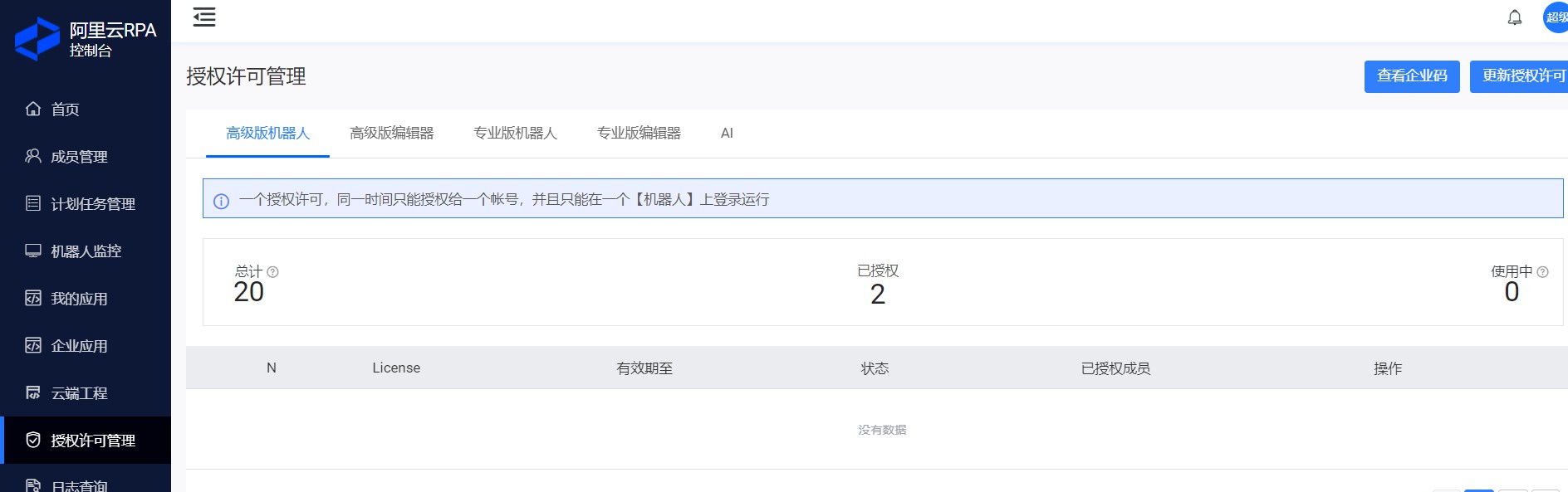This screenshot has height=492, width=1568.
Task: Click the list icon beside 计划任务管理
Action: click(33, 203)
